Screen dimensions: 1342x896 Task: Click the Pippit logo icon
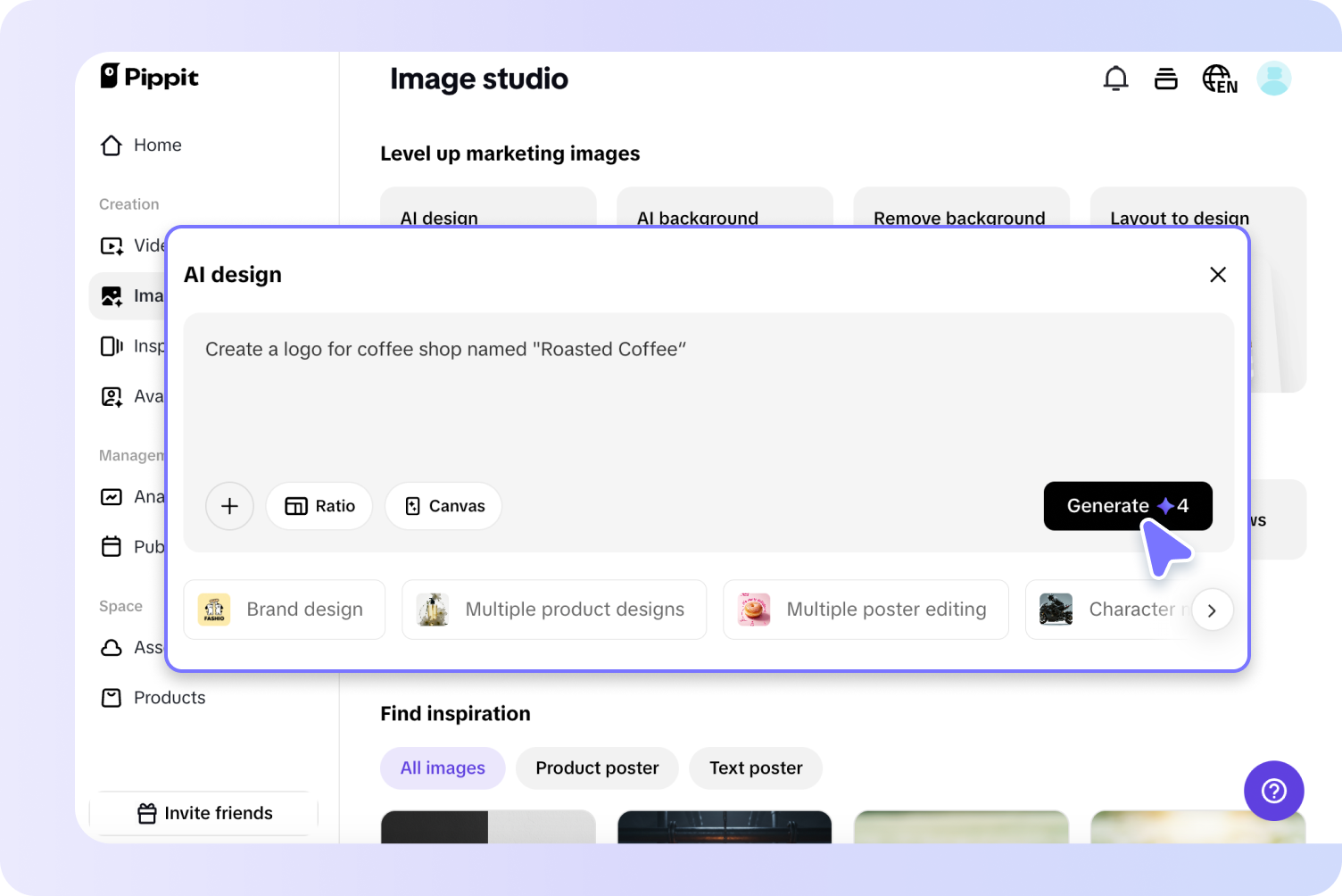111,77
